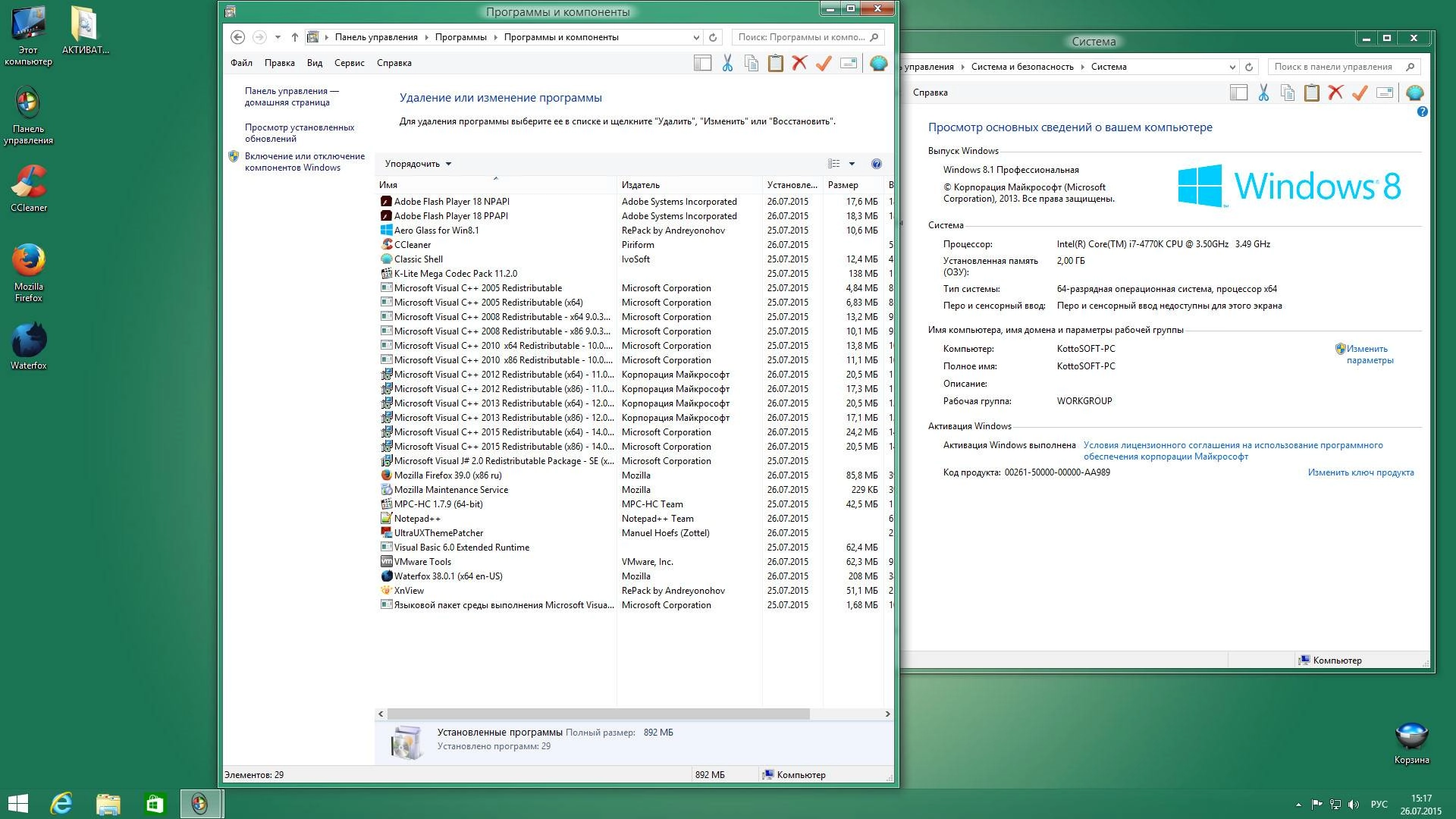The width and height of the screenshot is (1456, 819).
Task: Click blue help icon in System window
Action: point(1422,111)
